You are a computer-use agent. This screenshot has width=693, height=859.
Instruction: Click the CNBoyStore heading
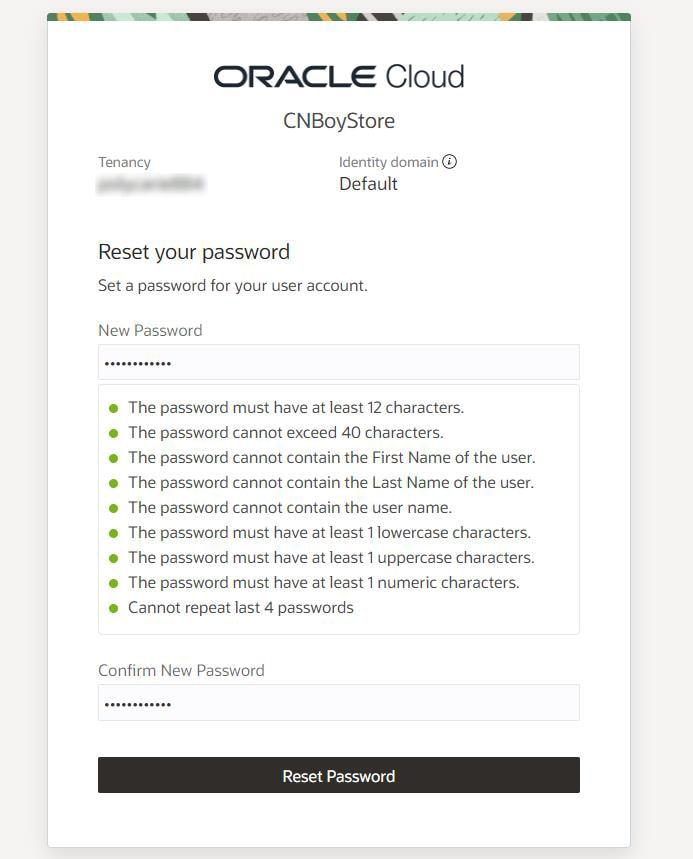pyautogui.click(x=339, y=121)
